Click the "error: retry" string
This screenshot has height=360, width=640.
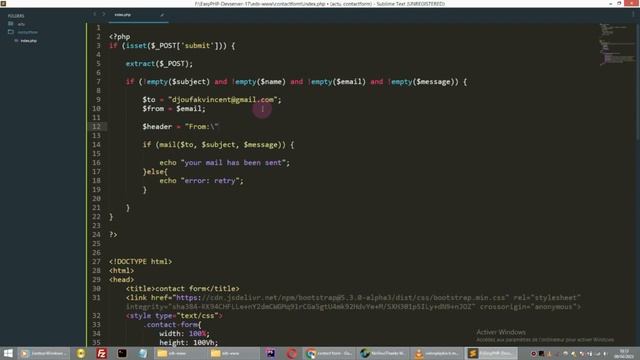pyautogui.click(x=210, y=180)
